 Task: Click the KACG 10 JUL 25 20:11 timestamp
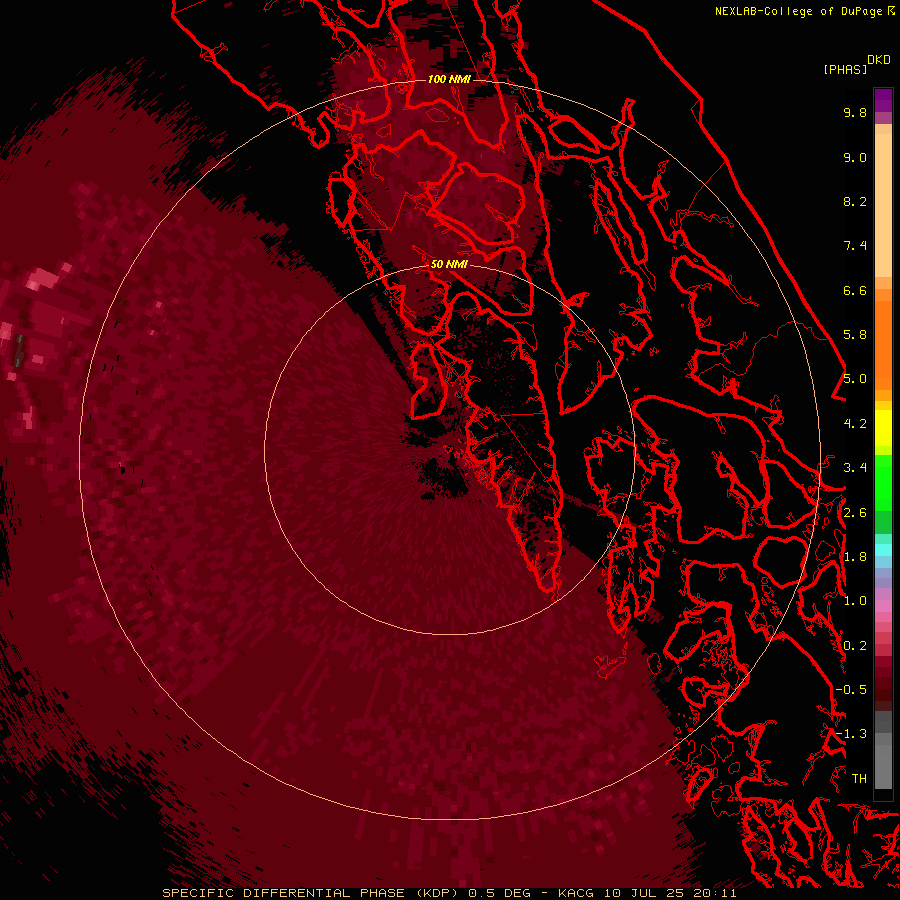(x=647, y=893)
